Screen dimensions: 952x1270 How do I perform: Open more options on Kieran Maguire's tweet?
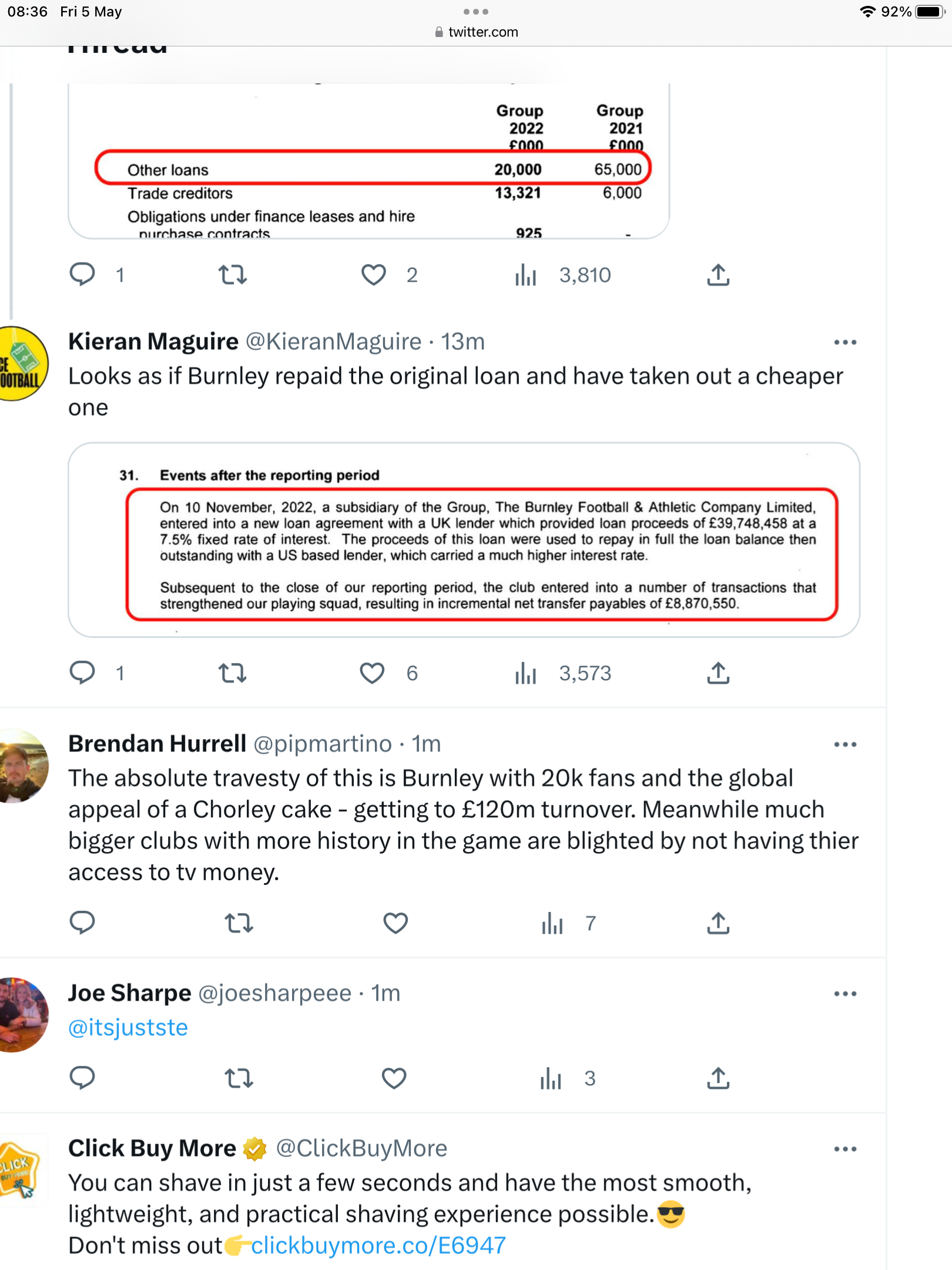pos(845,342)
